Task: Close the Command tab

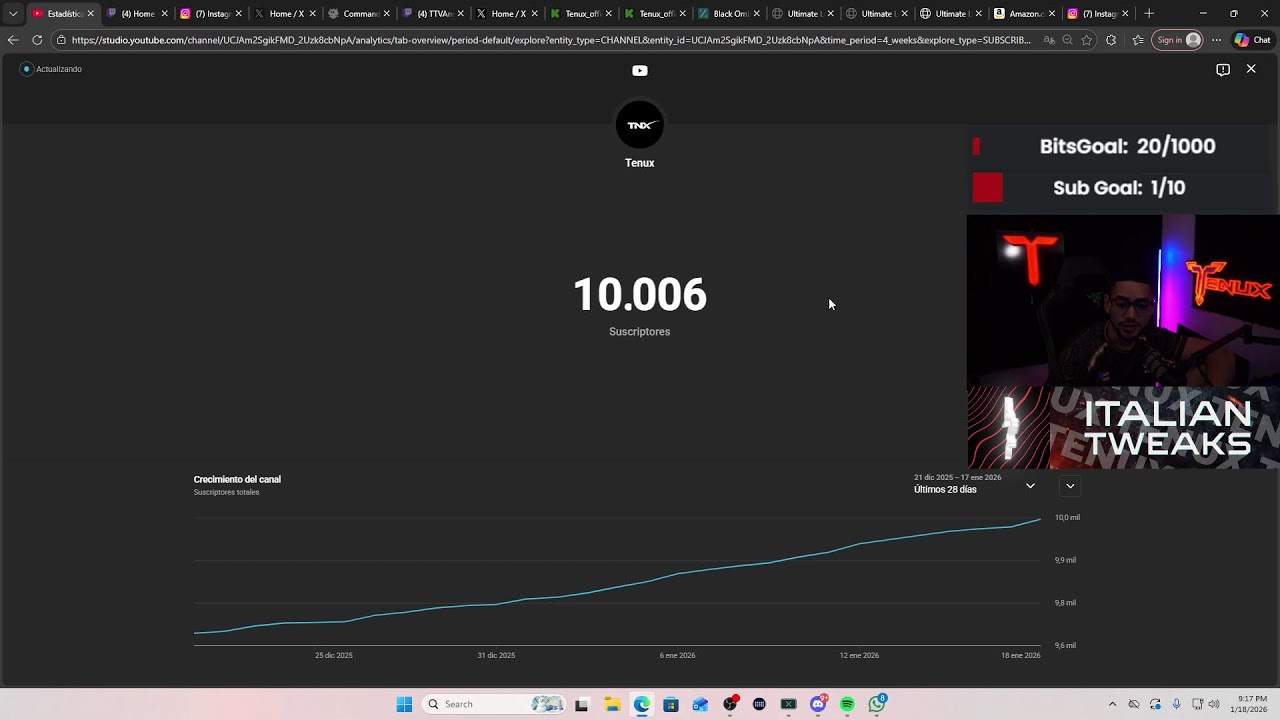Action: click(x=386, y=14)
